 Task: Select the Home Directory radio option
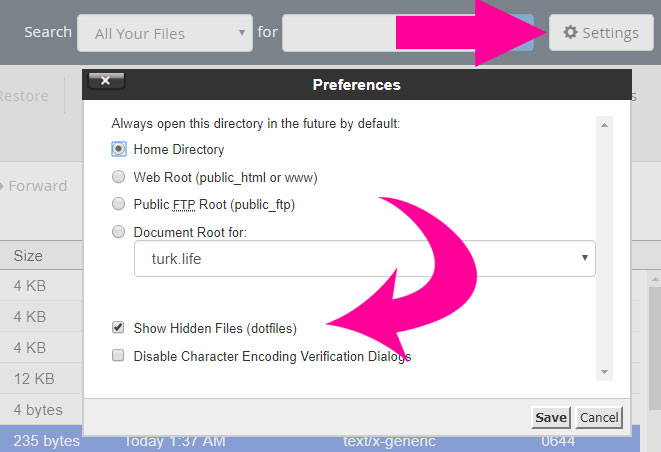point(118,149)
